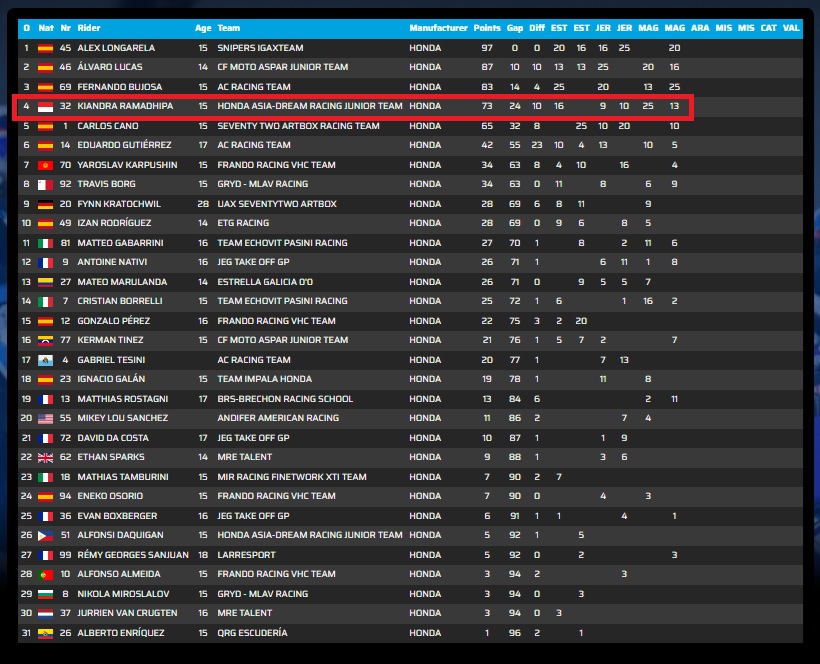Image resolution: width=820 pixels, height=664 pixels.
Task: Click the Nr column header
Action: tap(65, 28)
